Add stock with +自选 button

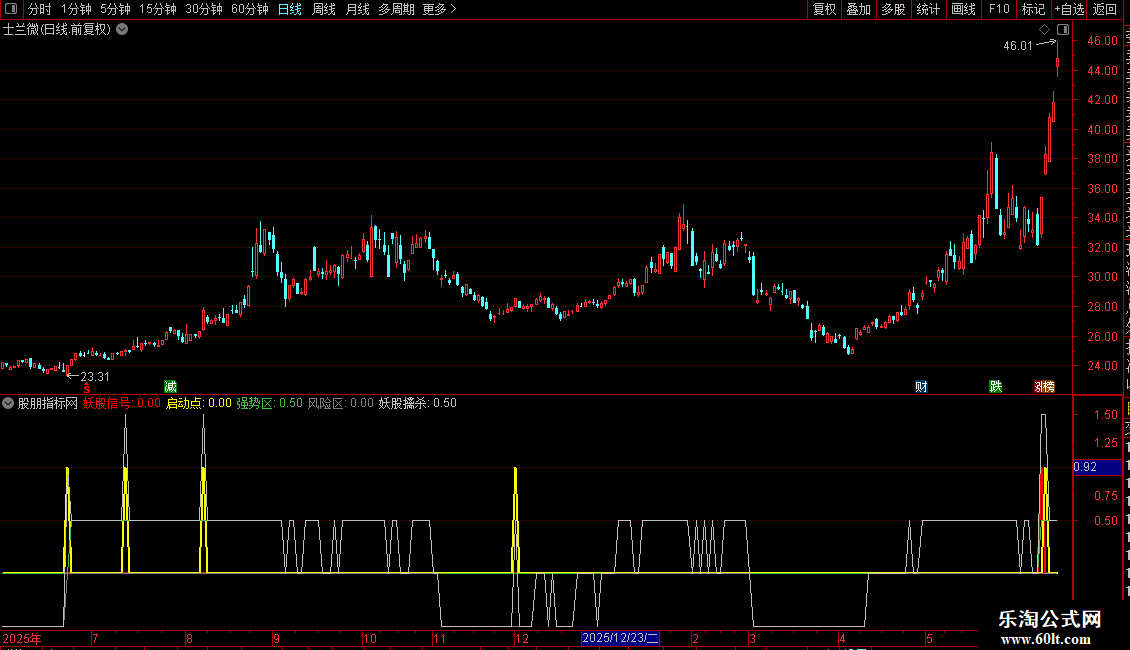[x=1069, y=9]
